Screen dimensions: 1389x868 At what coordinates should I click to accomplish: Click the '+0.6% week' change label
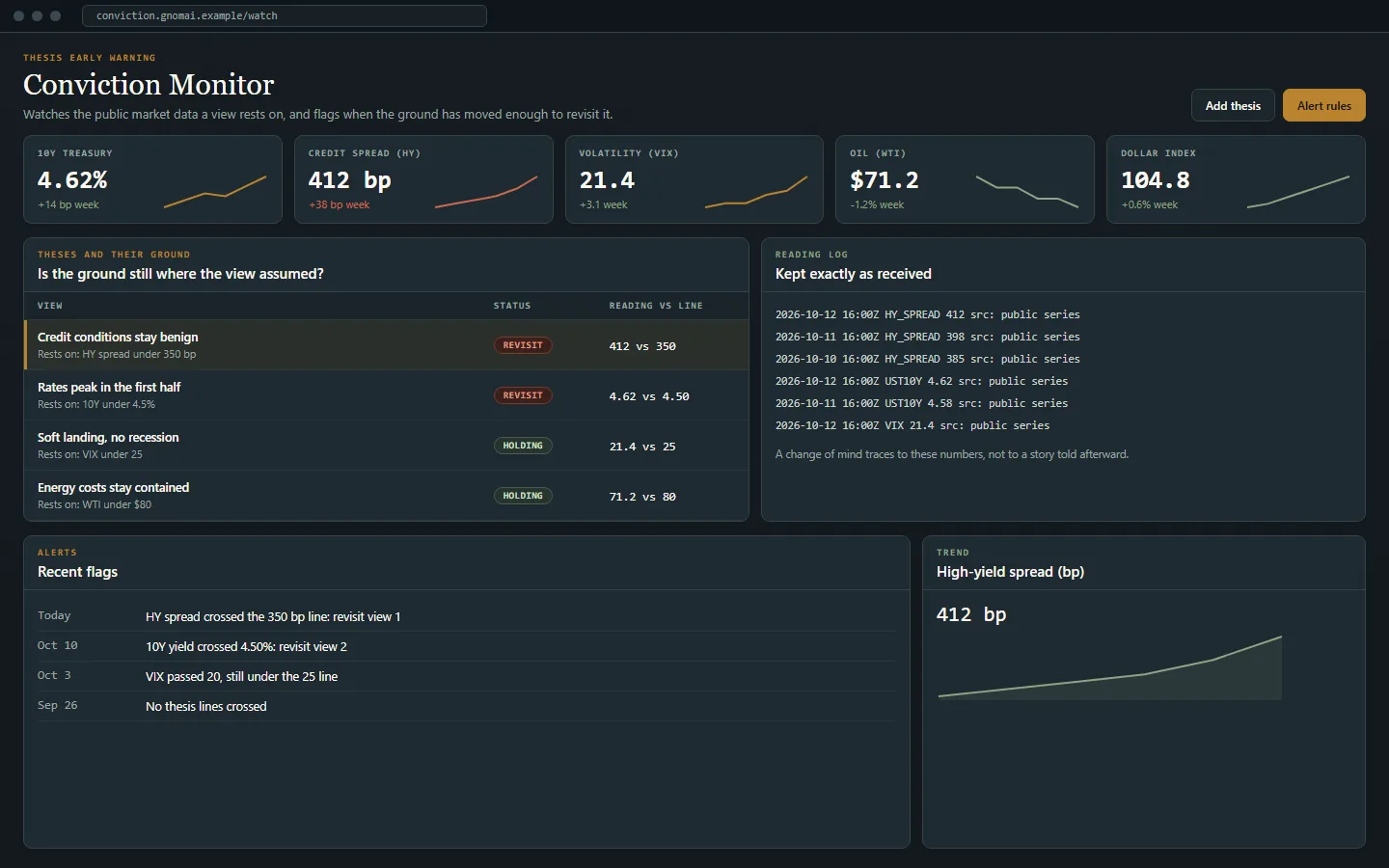1150,204
